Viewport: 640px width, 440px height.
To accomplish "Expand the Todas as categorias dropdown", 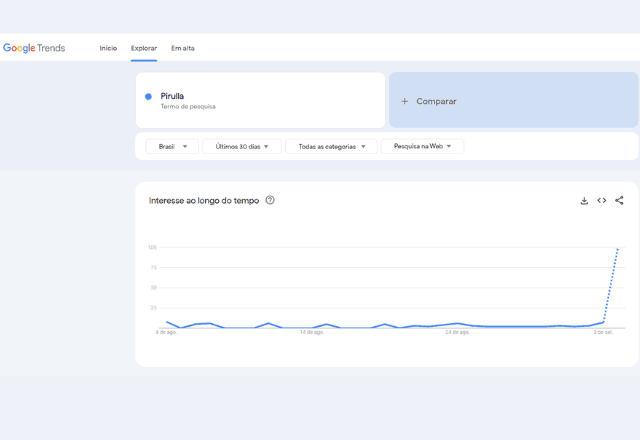I will click(331, 147).
